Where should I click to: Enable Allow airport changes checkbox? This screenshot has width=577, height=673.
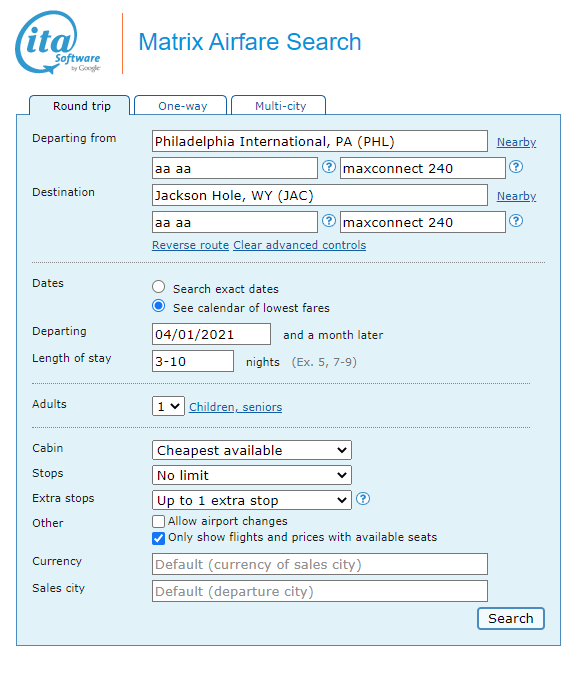[x=158, y=521]
